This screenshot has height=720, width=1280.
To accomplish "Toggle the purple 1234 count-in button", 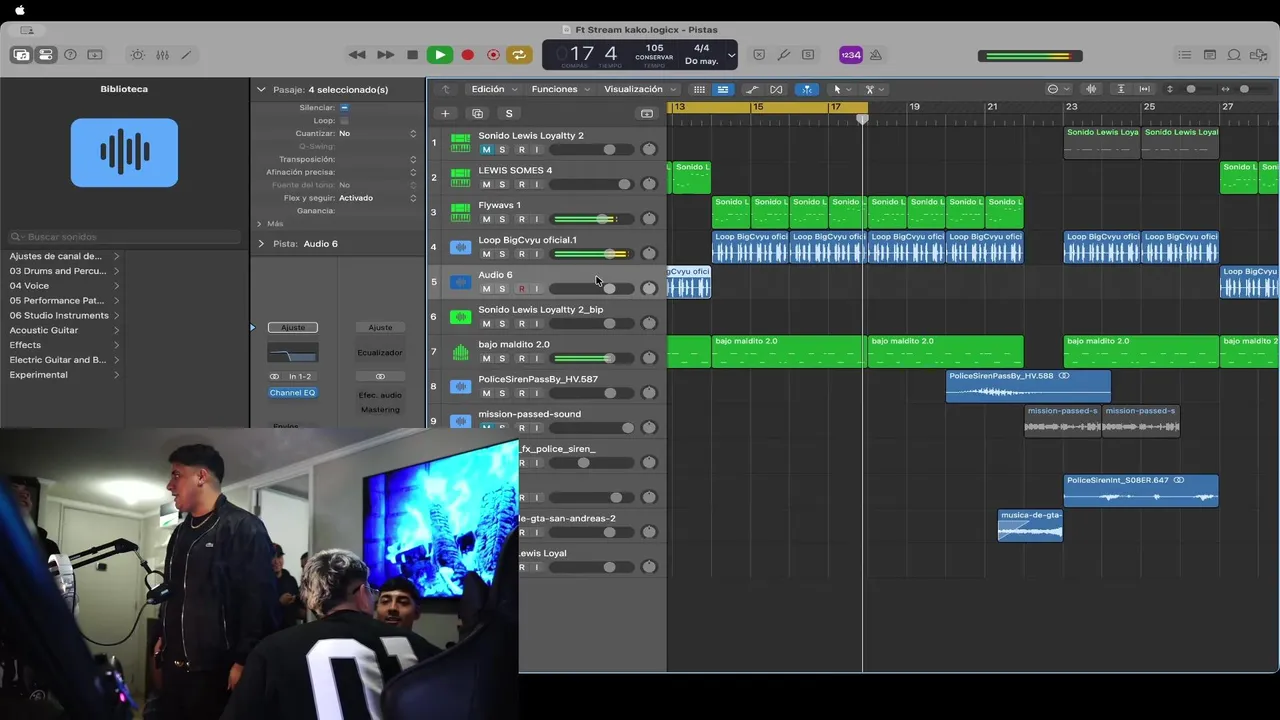I will pyautogui.click(x=850, y=55).
